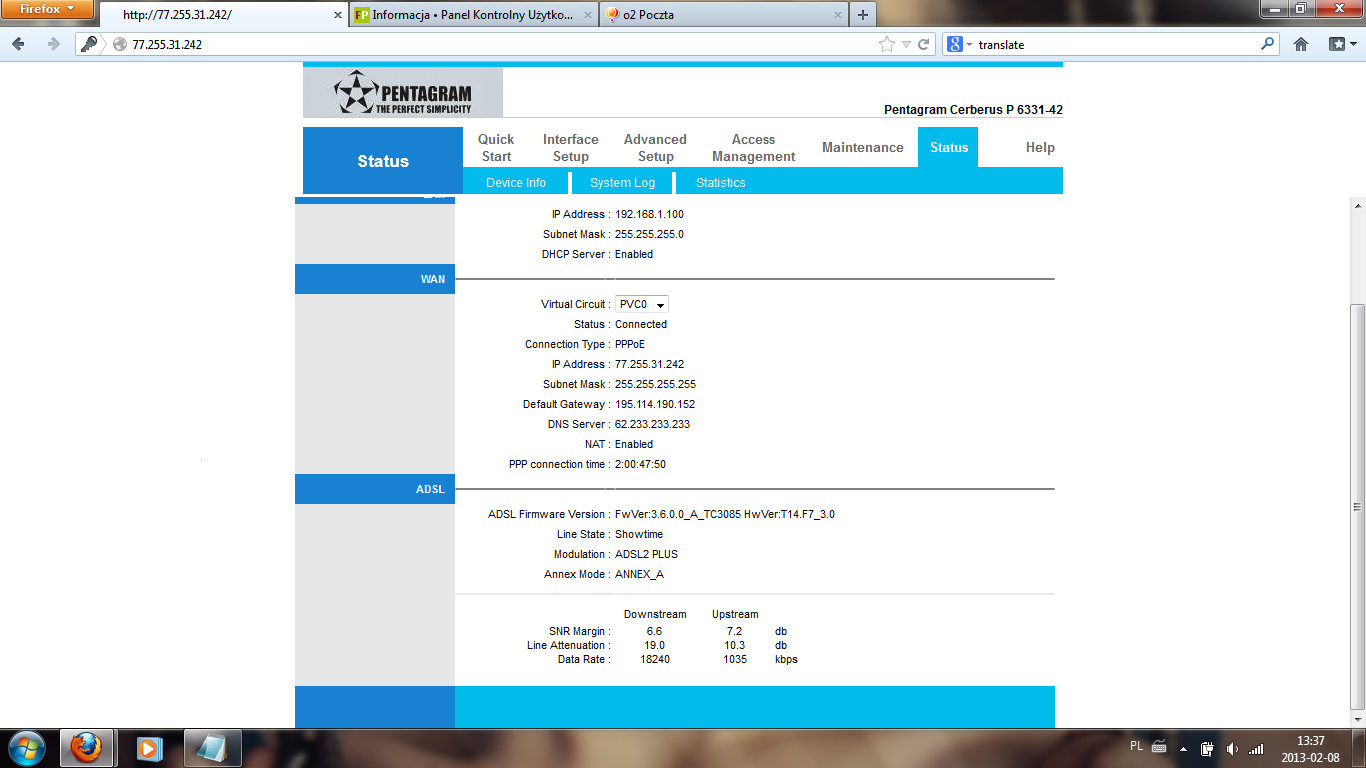The width and height of the screenshot is (1366, 768).
Task: Click the volume icon in system tray
Action: 1232,748
